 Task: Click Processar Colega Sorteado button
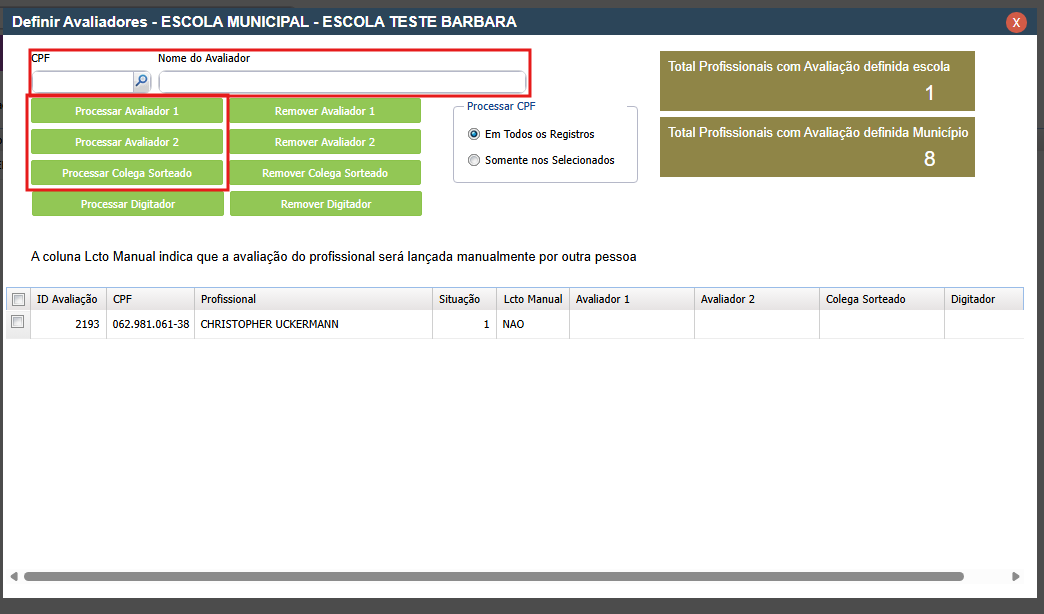coord(127,173)
